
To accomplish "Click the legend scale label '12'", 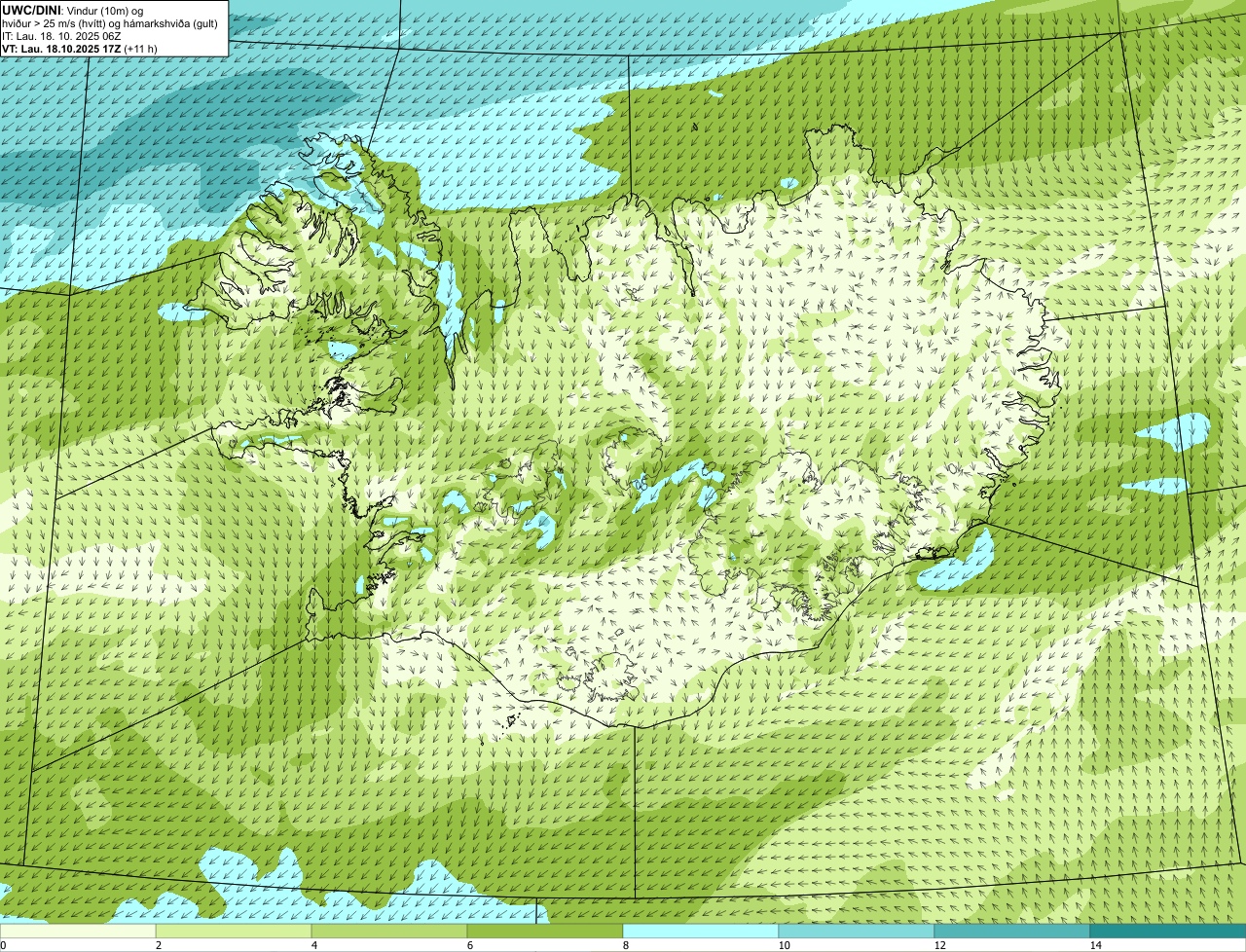I will pos(939,945).
